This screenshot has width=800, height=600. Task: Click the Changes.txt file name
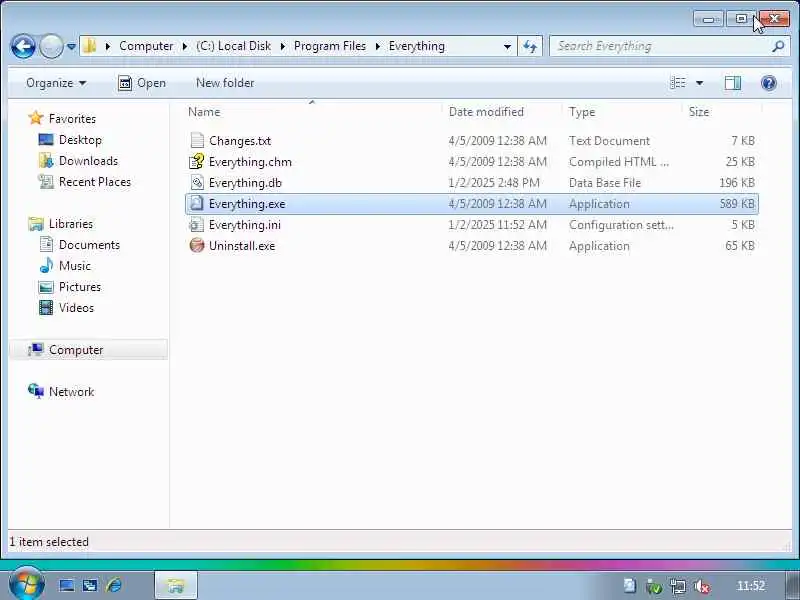[240, 141]
